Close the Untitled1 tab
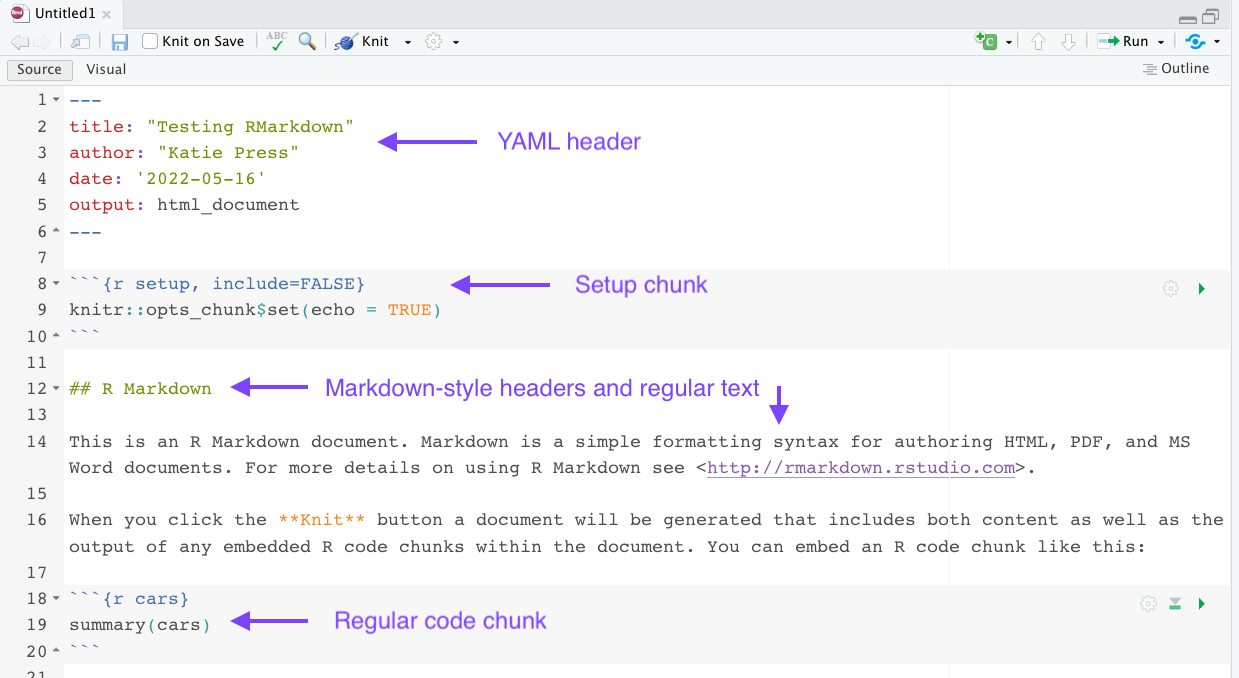The image size is (1239, 678). [x=106, y=14]
